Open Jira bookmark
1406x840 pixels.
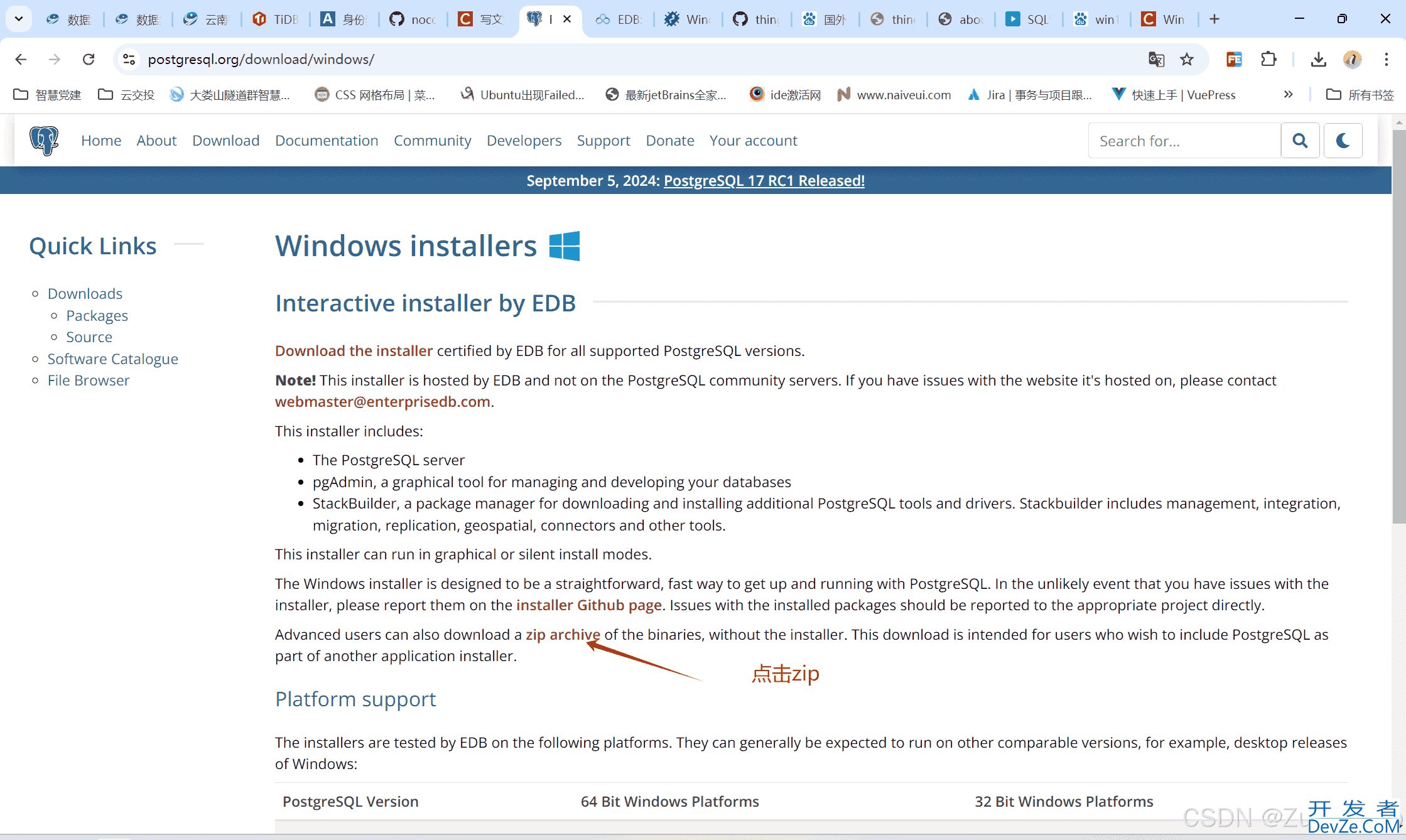pyautogui.click(x=1030, y=95)
